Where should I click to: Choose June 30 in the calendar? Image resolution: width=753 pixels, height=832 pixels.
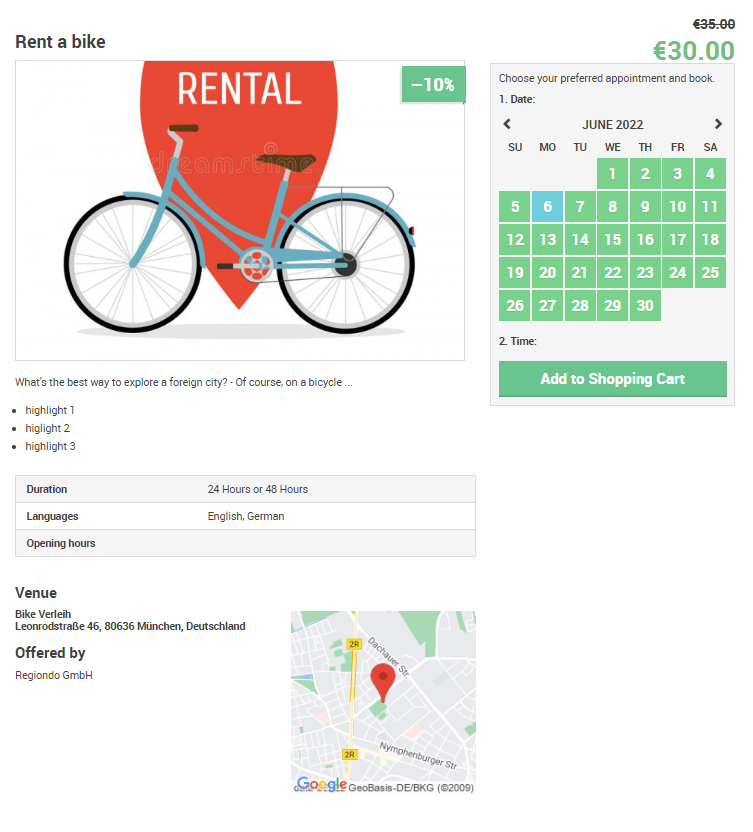tap(645, 306)
